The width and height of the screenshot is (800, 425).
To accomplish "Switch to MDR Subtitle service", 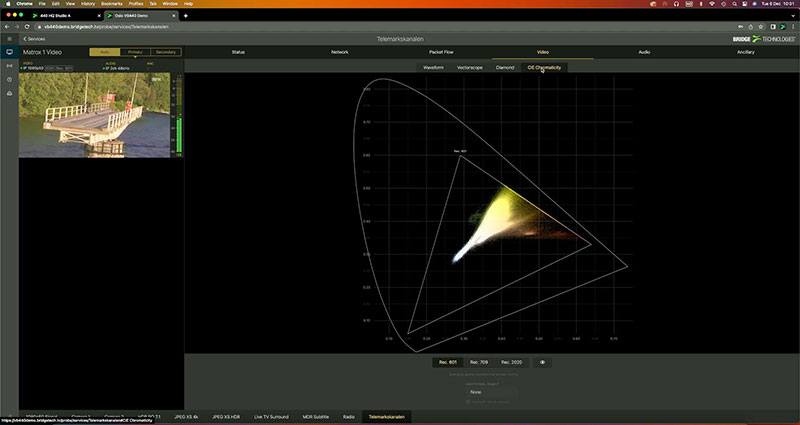I will point(315,417).
